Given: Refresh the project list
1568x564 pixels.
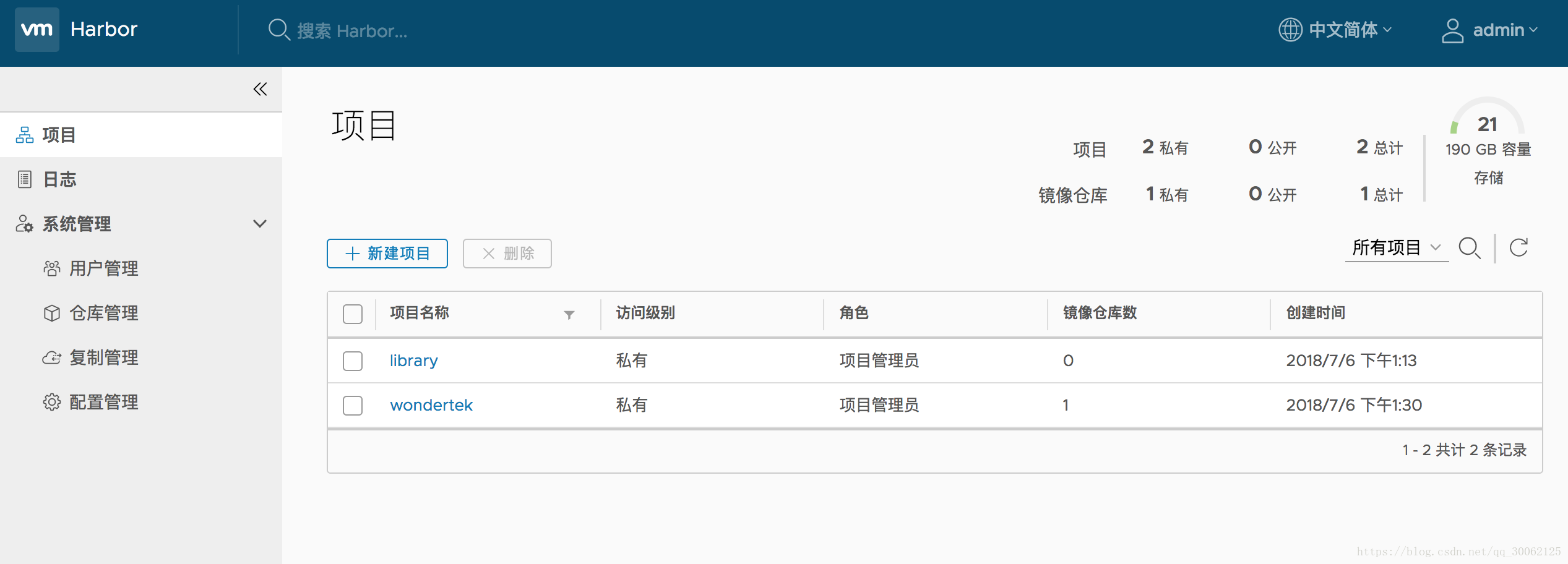Looking at the screenshot, I should click(1519, 247).
